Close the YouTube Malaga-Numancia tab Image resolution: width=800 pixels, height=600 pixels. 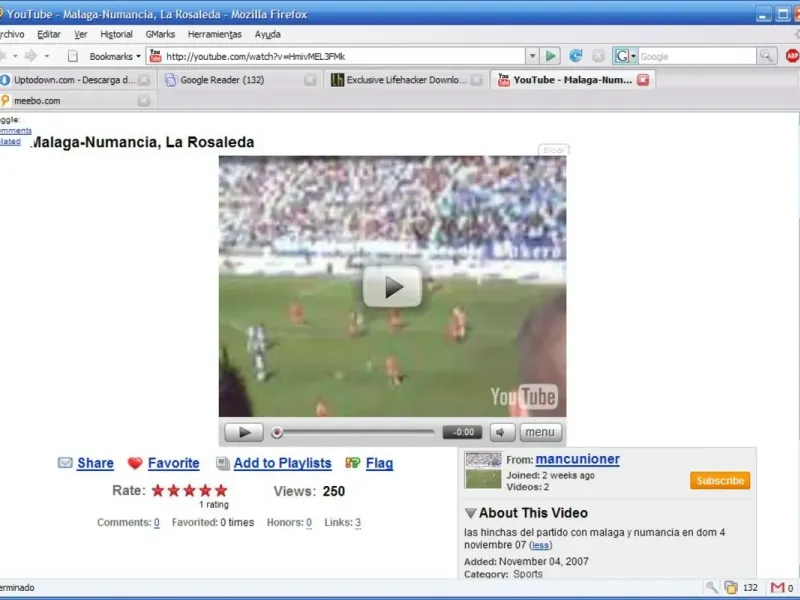pos(643,80)
